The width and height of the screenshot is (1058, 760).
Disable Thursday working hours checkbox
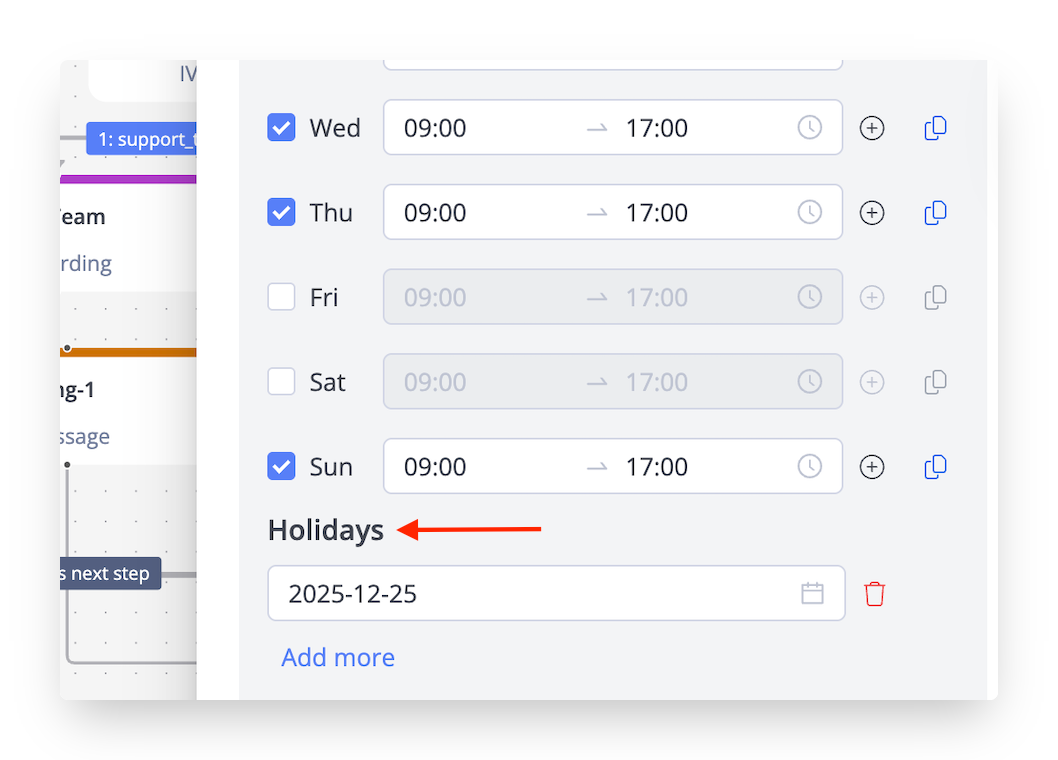pos(282,213)
